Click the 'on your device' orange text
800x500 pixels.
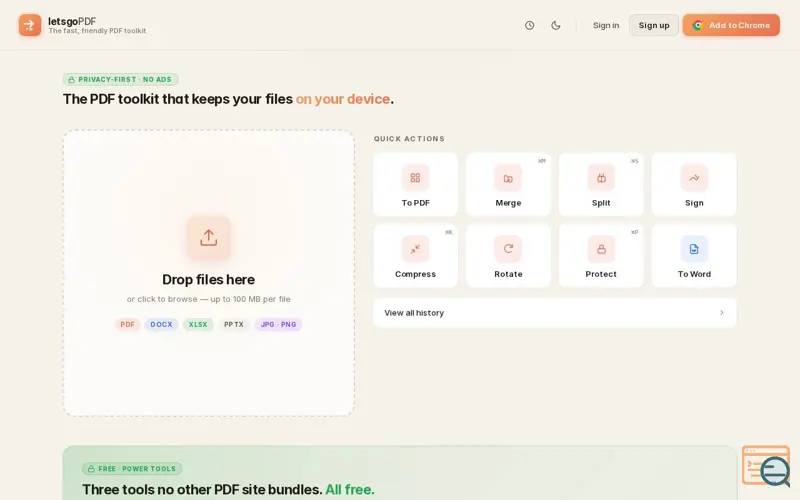coord(343,99)
